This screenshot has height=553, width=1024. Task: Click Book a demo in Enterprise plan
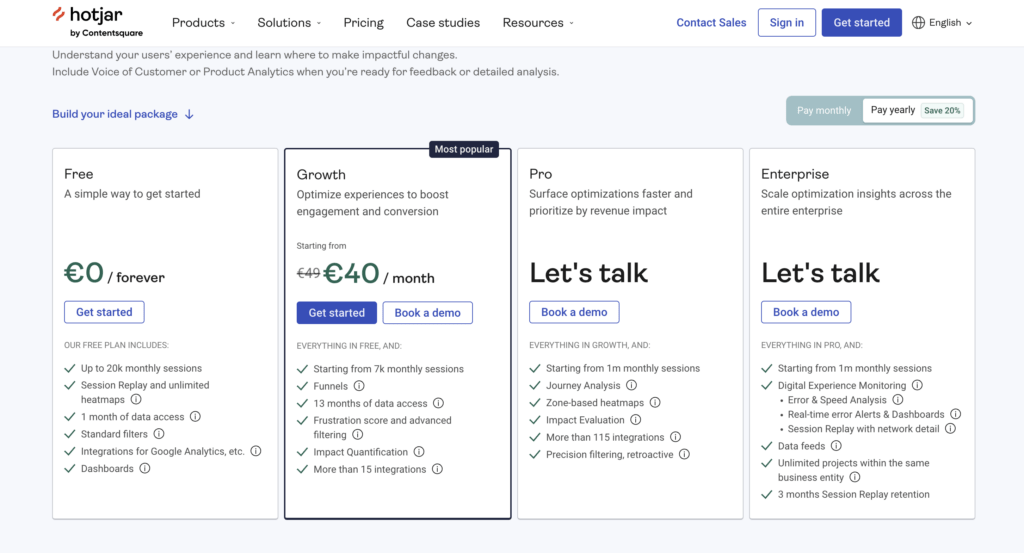(806, 312)
